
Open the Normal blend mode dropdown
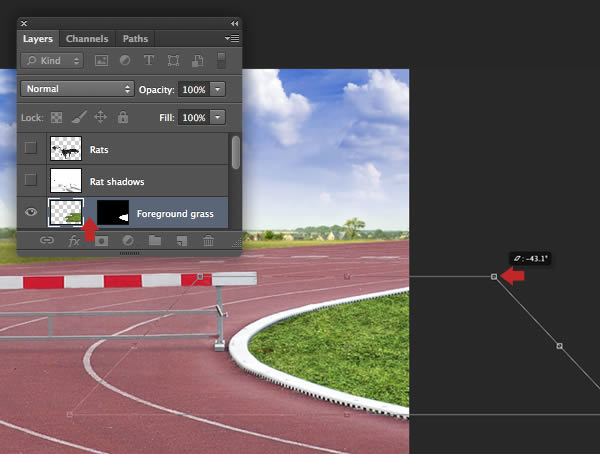tap(77, 89)
